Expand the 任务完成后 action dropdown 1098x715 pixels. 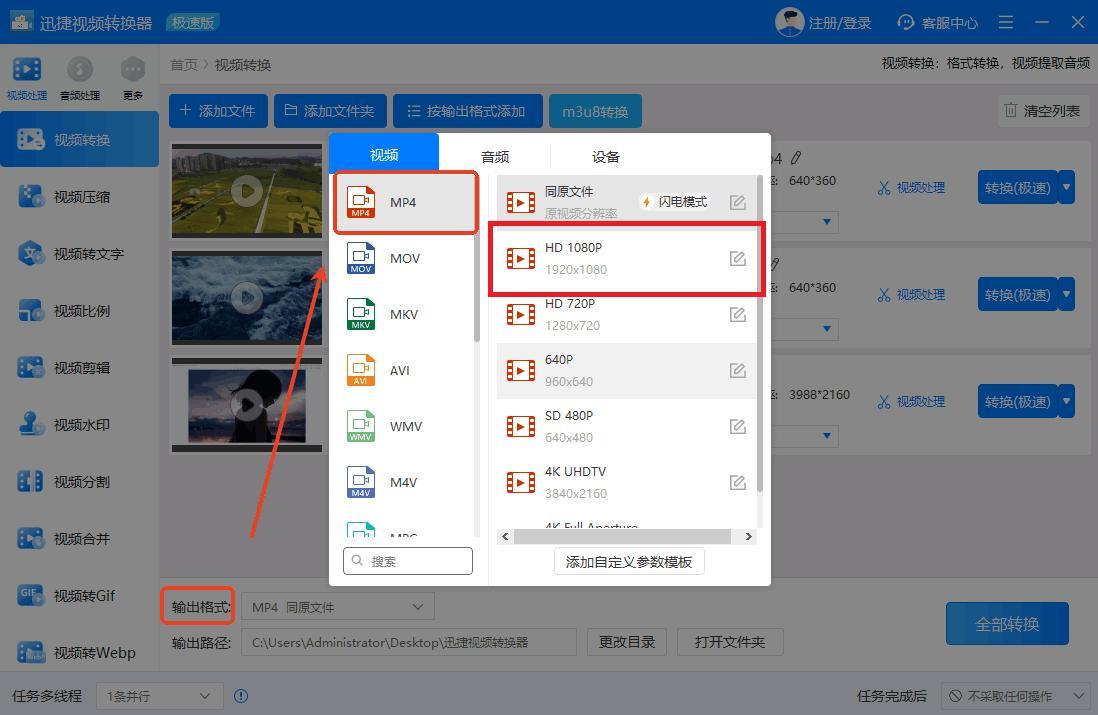point(1014,696)
